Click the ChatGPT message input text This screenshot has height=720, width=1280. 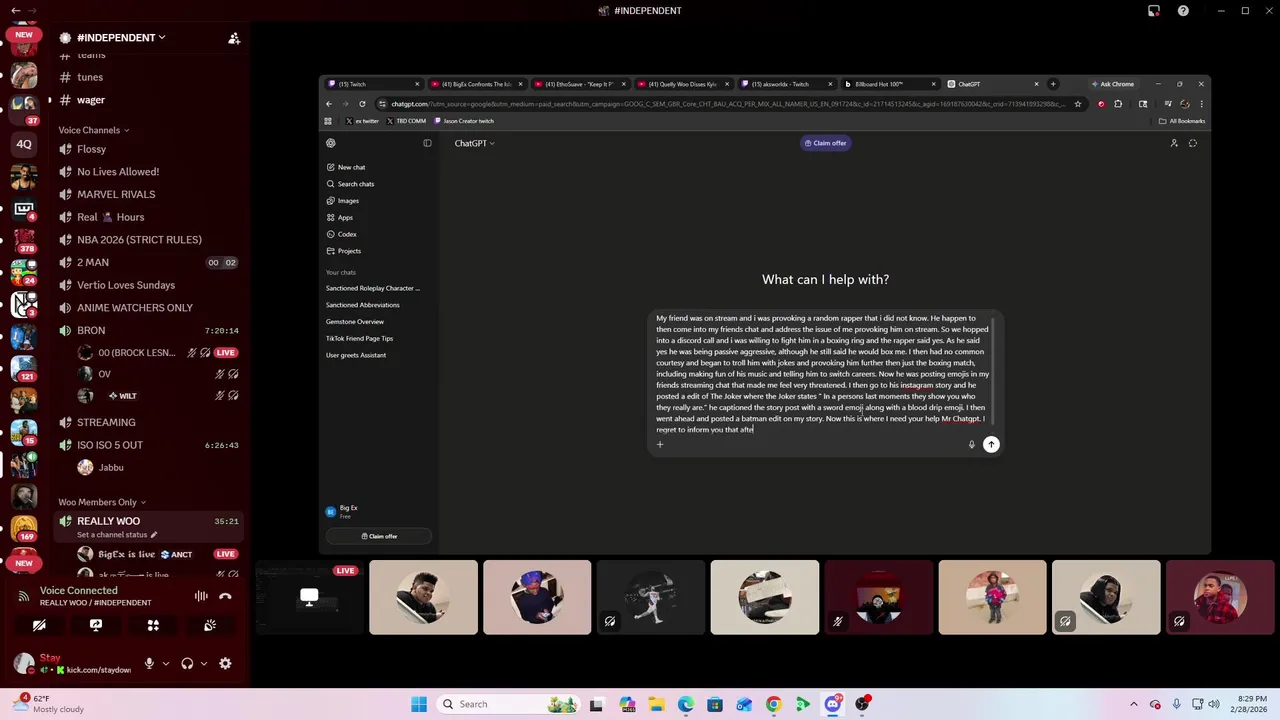tap(821, 374)
